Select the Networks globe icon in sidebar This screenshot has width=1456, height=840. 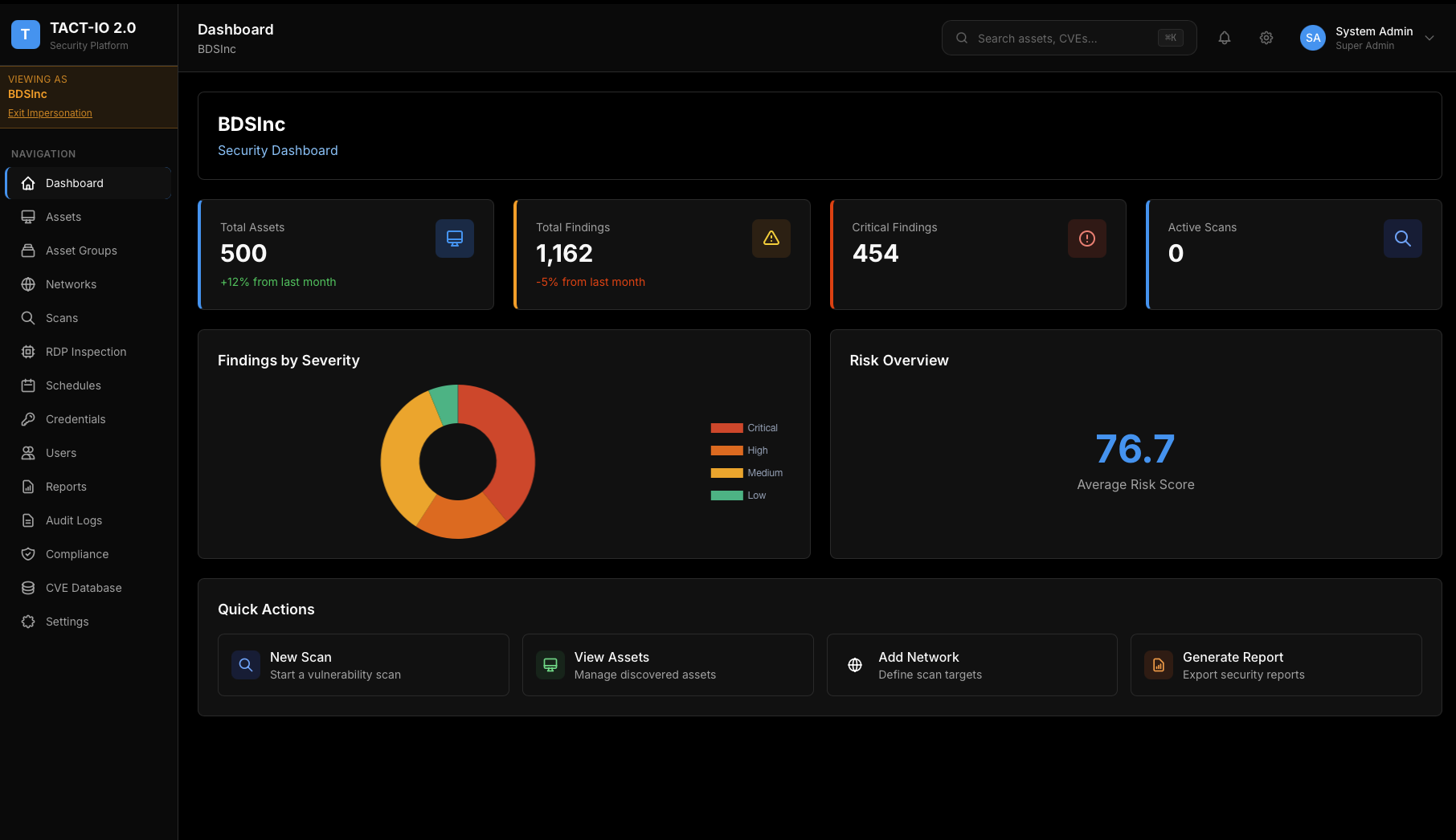click(x=28, y=283)
